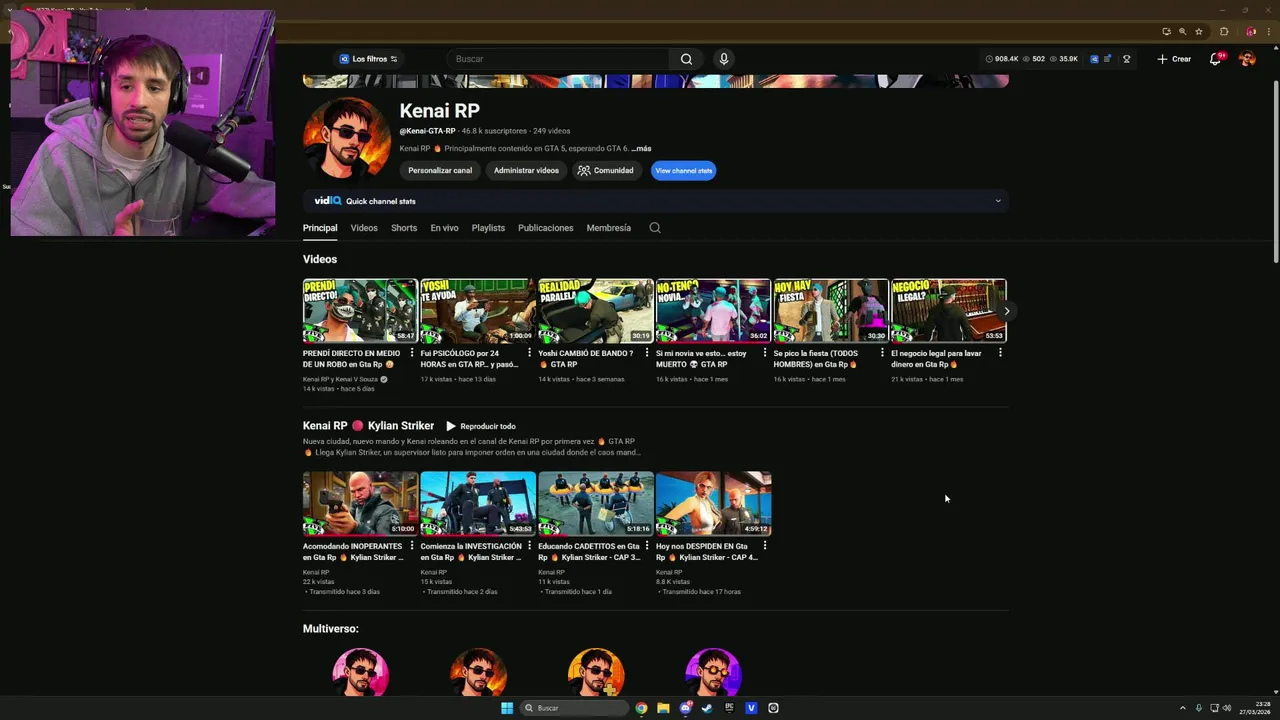Expand vidIQ Quick channel stats panel
1280x720 pixels.
997,201
